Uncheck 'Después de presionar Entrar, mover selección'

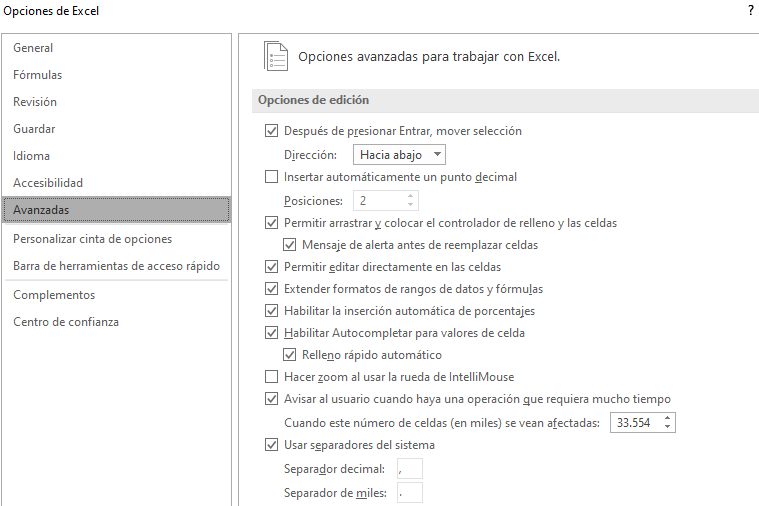pyautogui.click(x=271, y=131)
